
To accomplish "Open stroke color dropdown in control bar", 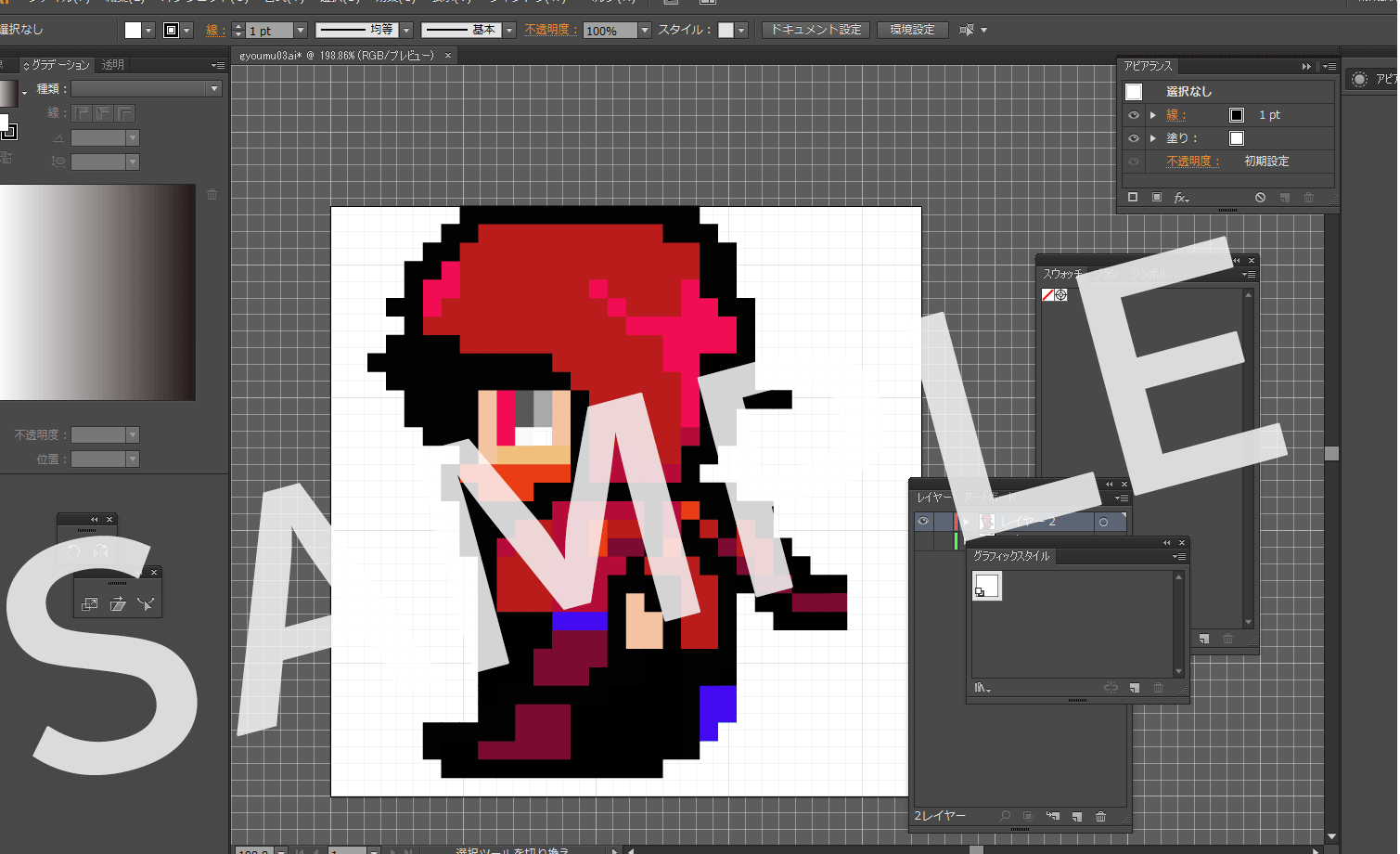I will [x=187, y=31].
